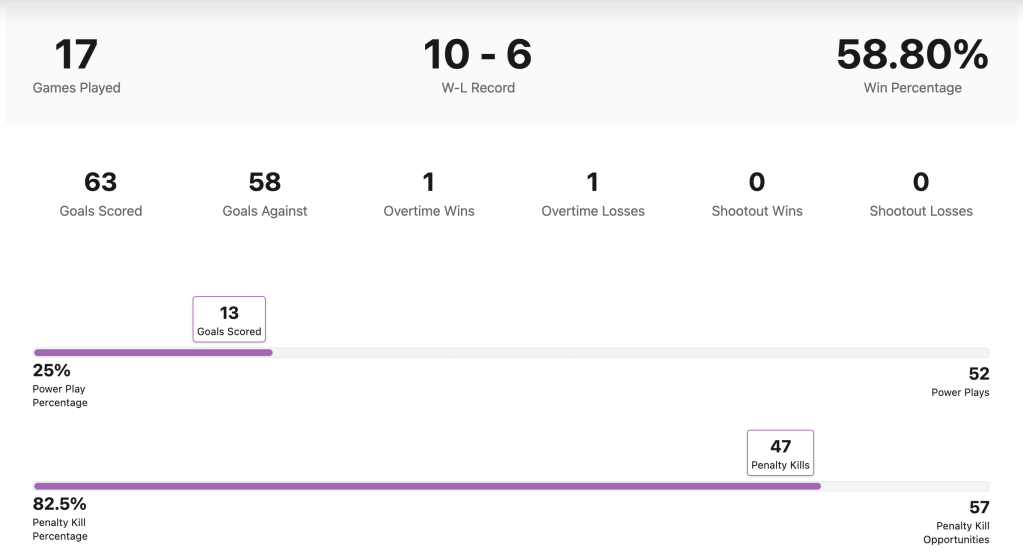Select the Overtime Wins stat
This screenshot has height=553, width=1023.
[x=429, y=182]
